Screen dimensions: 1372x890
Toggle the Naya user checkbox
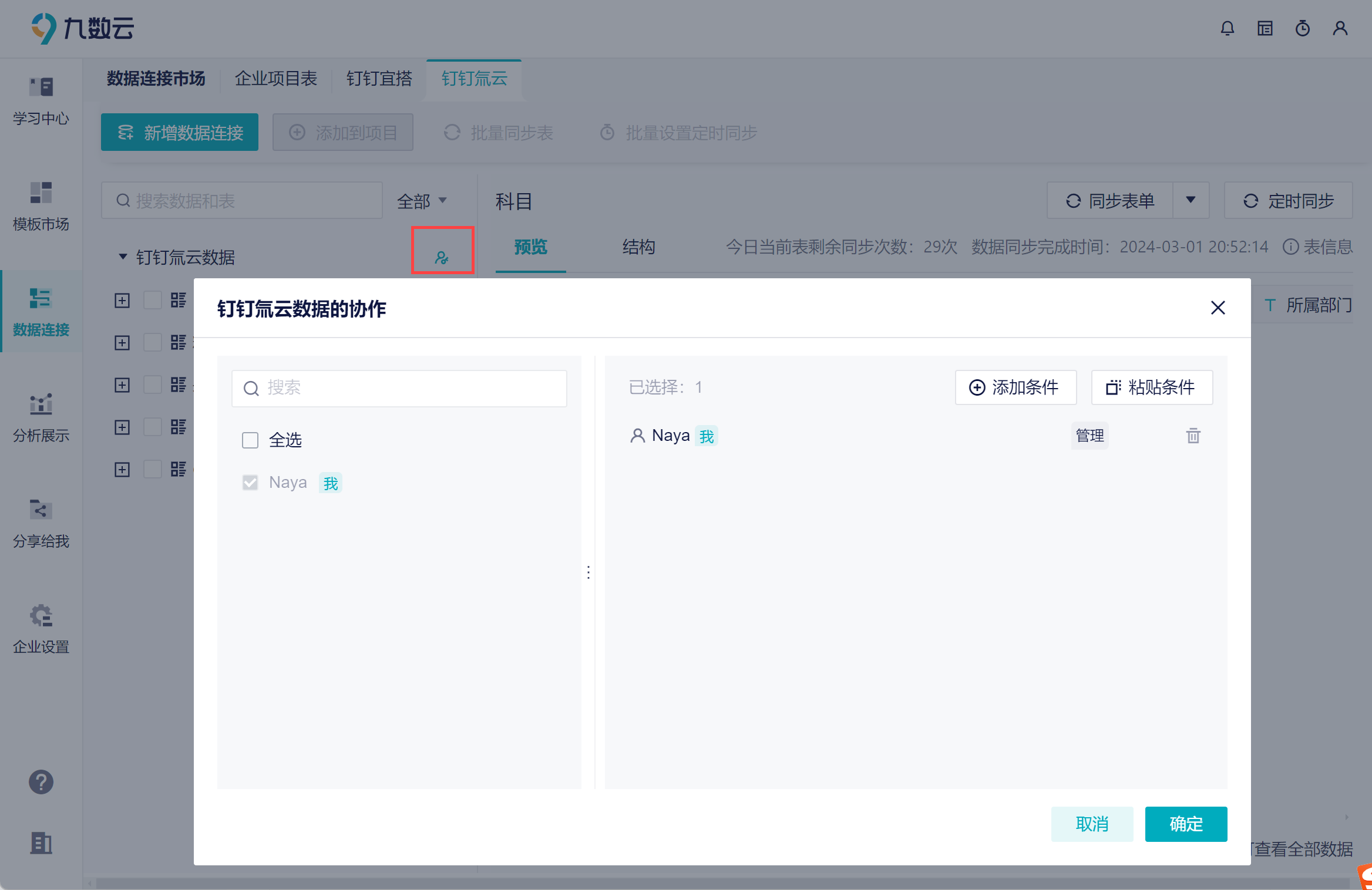click(250, 483)
